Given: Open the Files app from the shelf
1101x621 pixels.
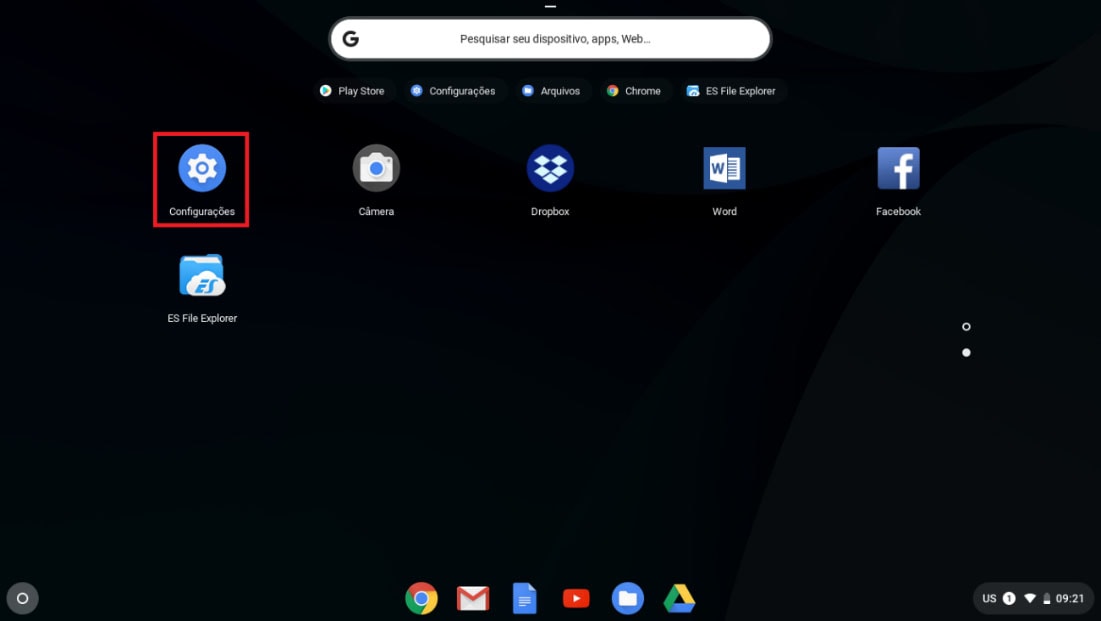Looking at the screenshot, I should [628, 599].
